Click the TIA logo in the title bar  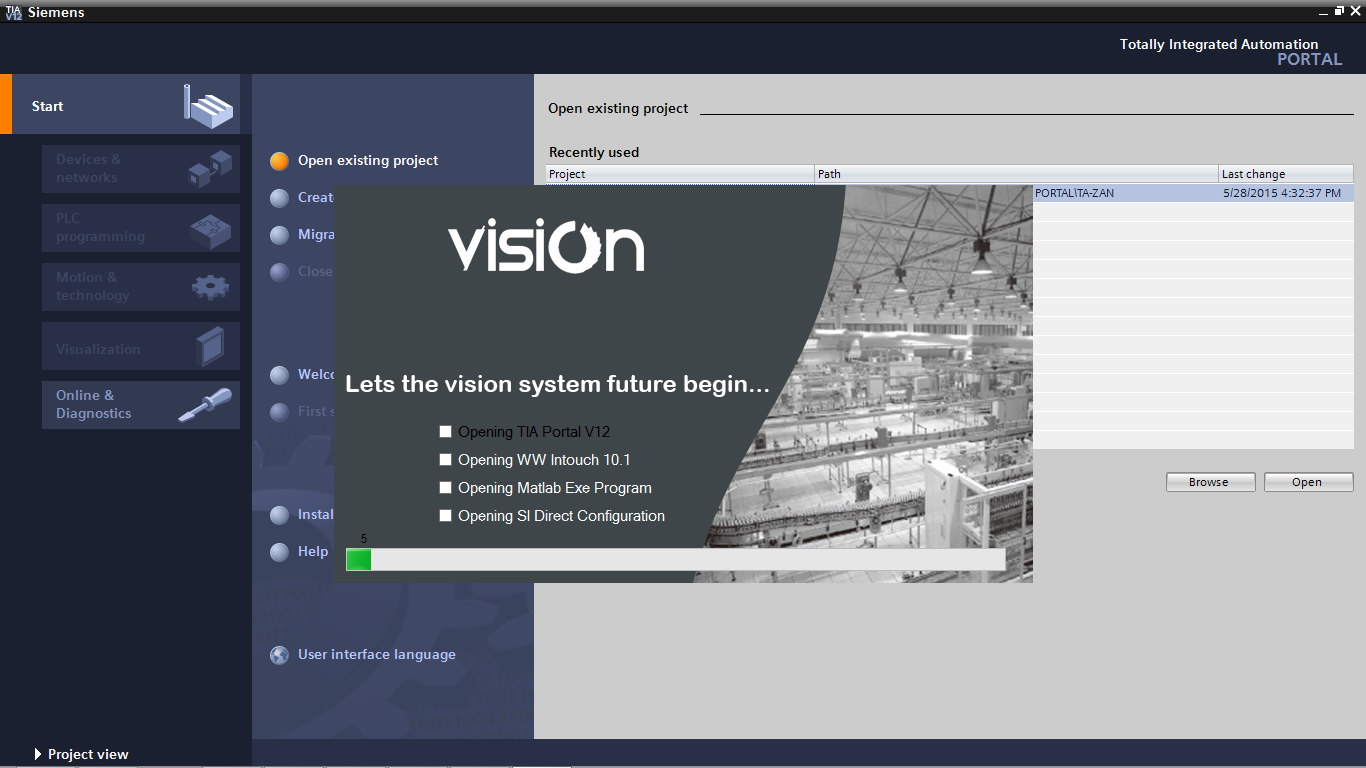[14, 12]
